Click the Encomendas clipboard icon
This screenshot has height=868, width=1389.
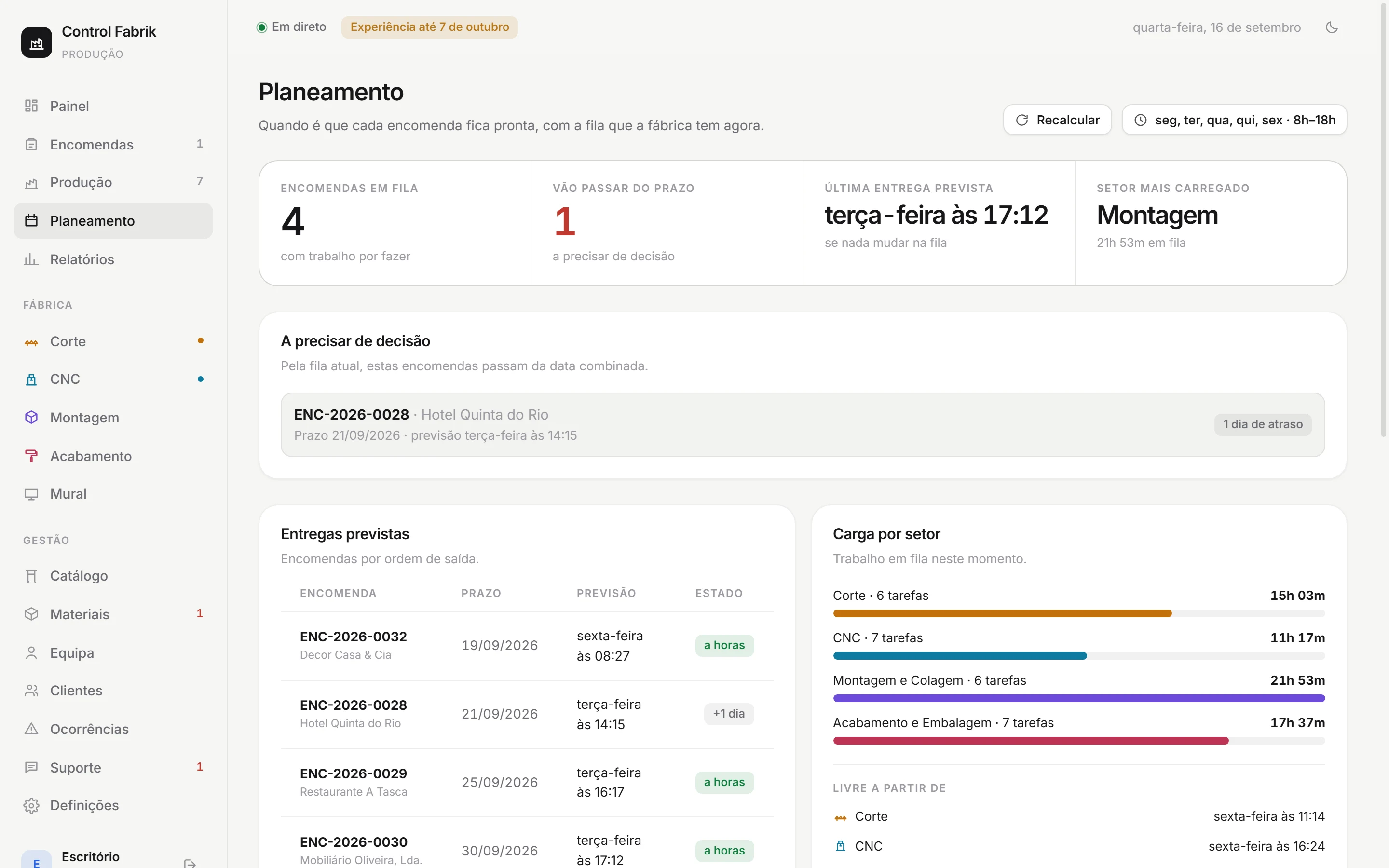point(31,144)
